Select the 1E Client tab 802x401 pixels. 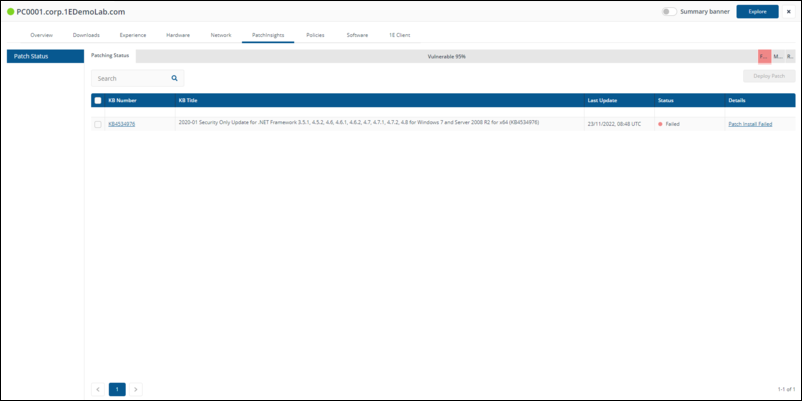tap(399, 35)
